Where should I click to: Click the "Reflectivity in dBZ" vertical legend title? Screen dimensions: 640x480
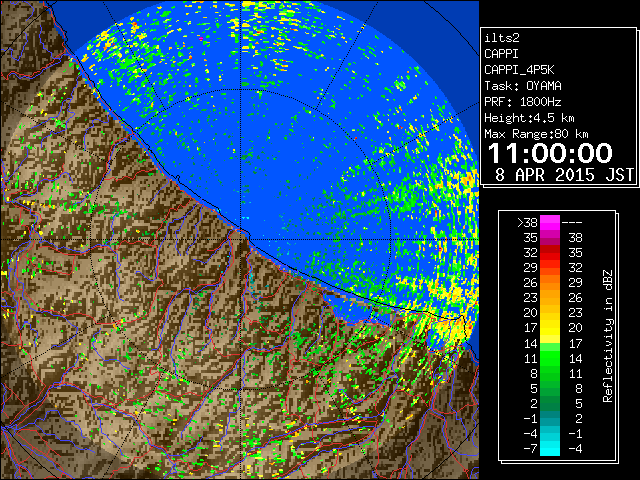608,336
